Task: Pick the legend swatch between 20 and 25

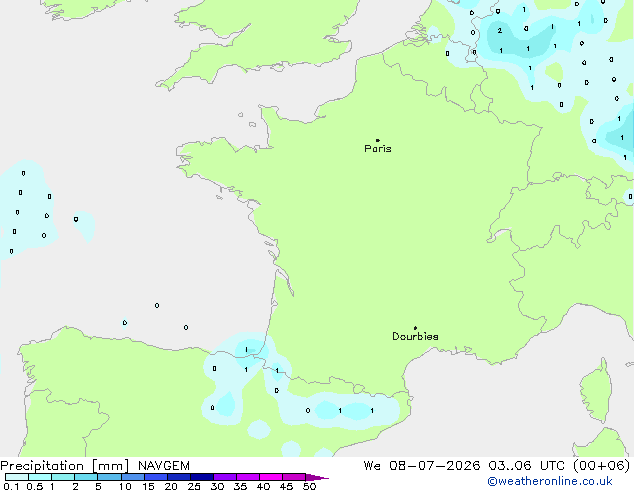Action: pos(179,477)
